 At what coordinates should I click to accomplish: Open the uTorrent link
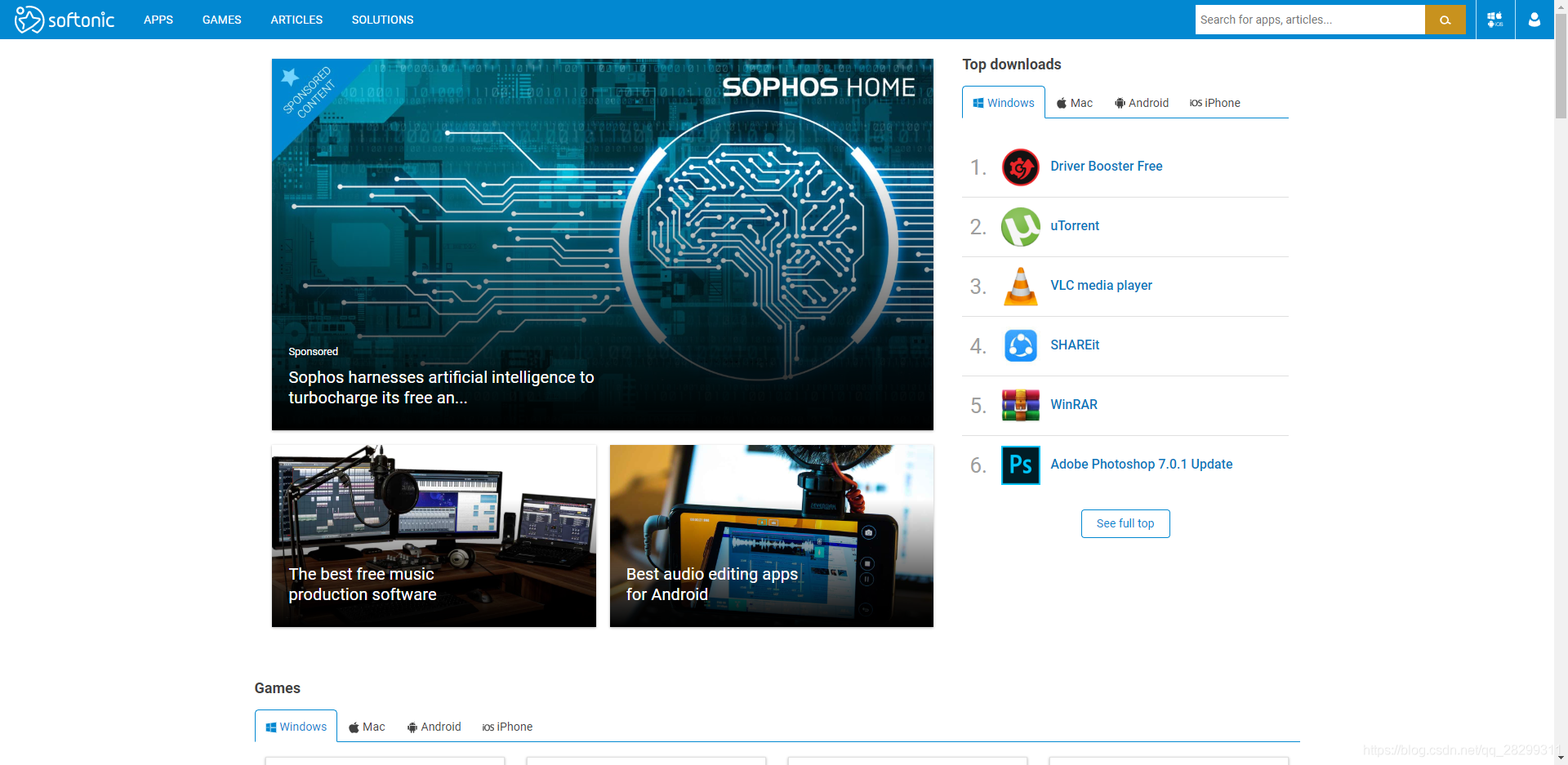(1075, 226)
